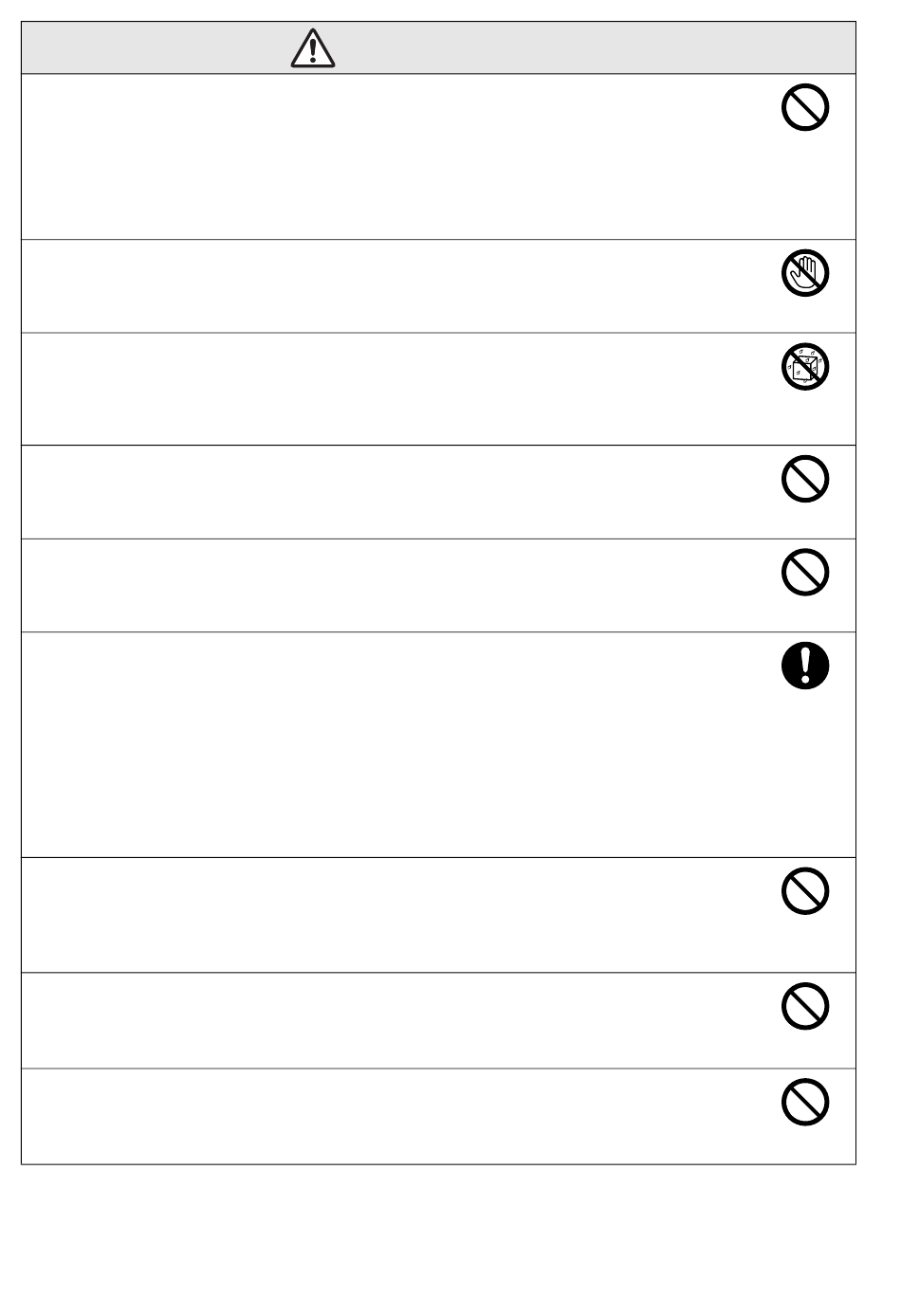This screenshot has height=1316, width=901.
Task: Select the do-not-wet prohibition symbol
Action: click(x=805, y=366)
